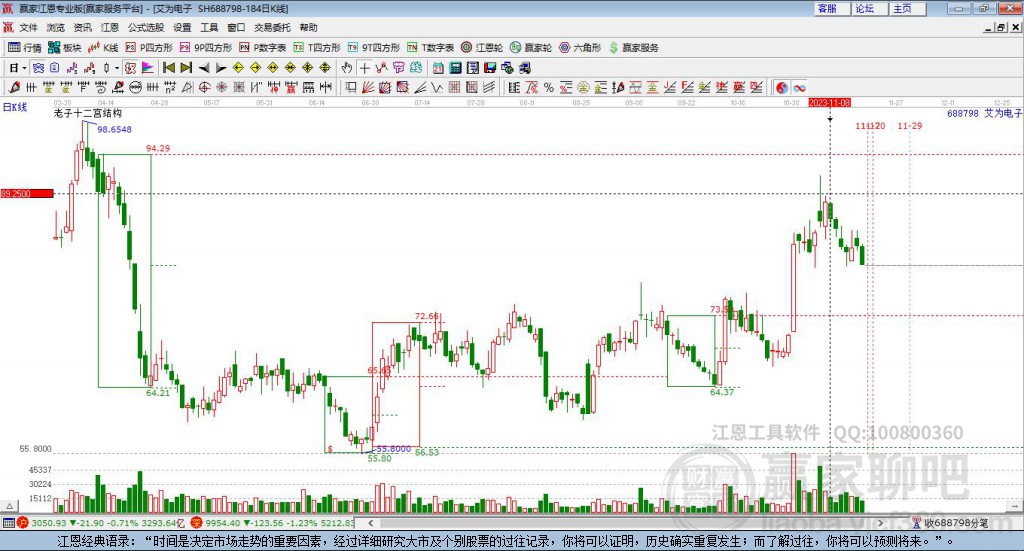Open 赢家服务 with the dollar icon
The height and width of the screenshot is (551, 1024).
pyautogui.click(x=633, y=48)
